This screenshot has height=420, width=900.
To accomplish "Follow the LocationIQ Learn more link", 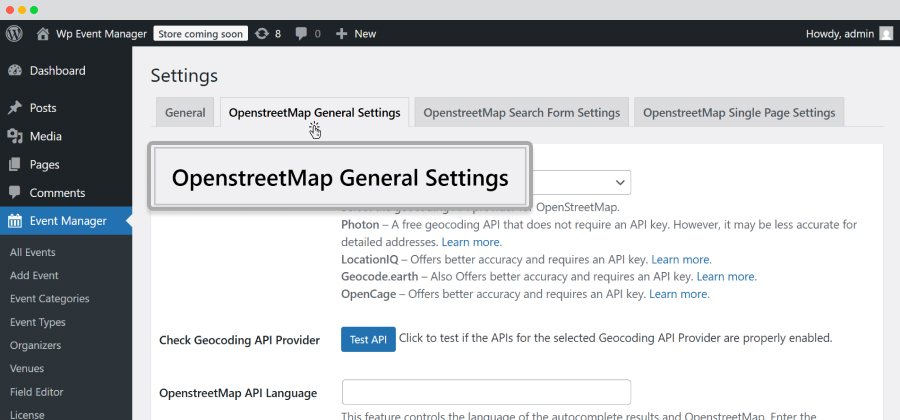I will (680, 259).
